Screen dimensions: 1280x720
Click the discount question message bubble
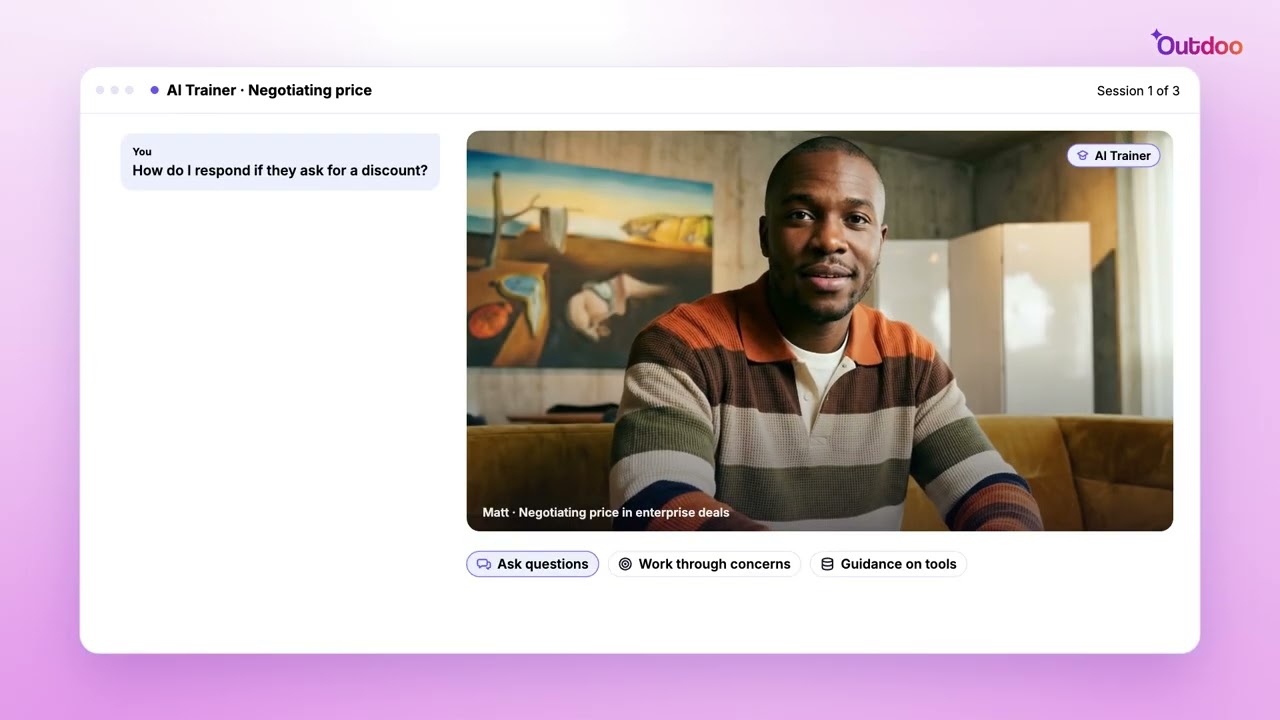280,162
